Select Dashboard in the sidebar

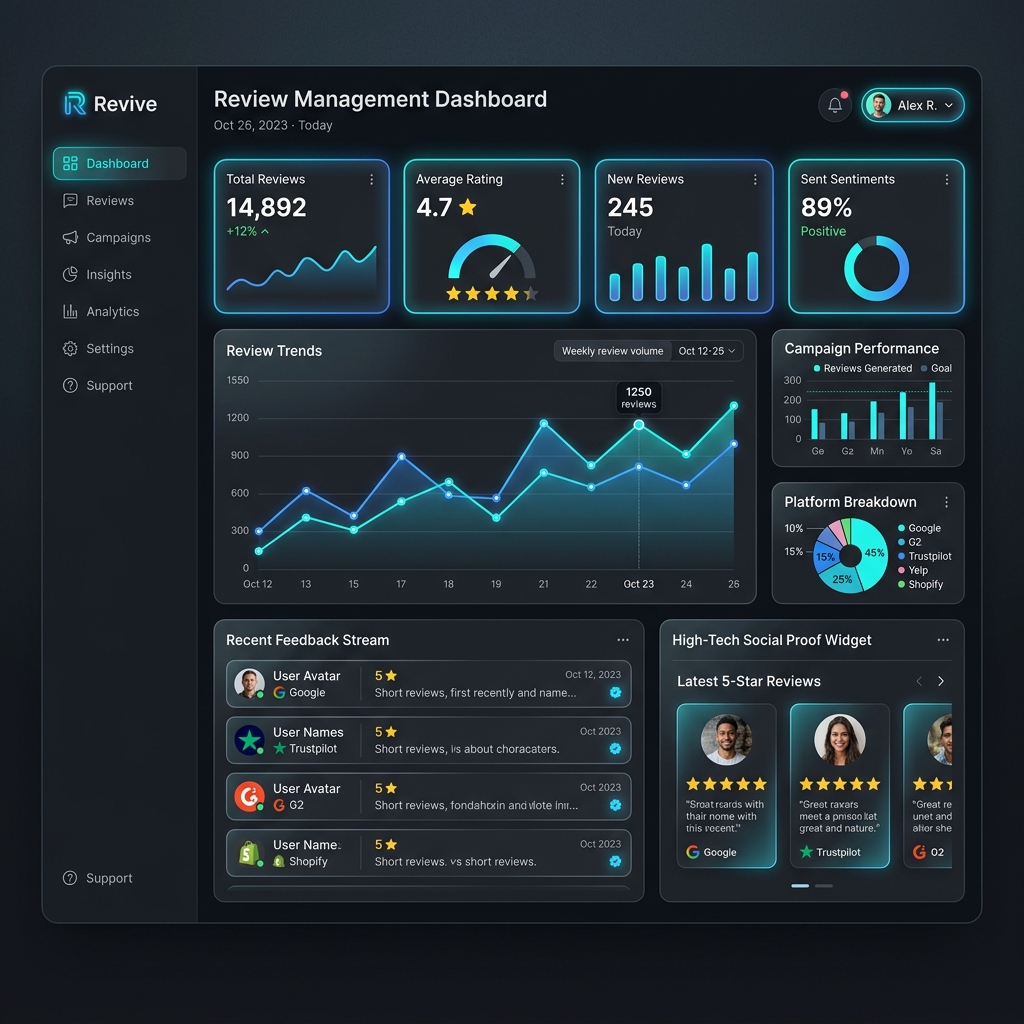pos(120,163)
